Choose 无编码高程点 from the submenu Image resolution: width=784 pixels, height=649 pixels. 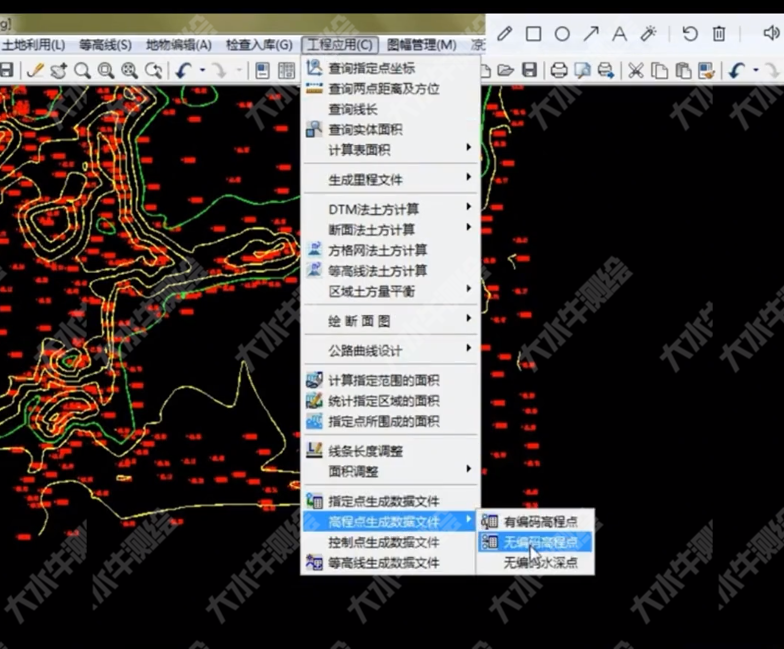click(540, 542)
